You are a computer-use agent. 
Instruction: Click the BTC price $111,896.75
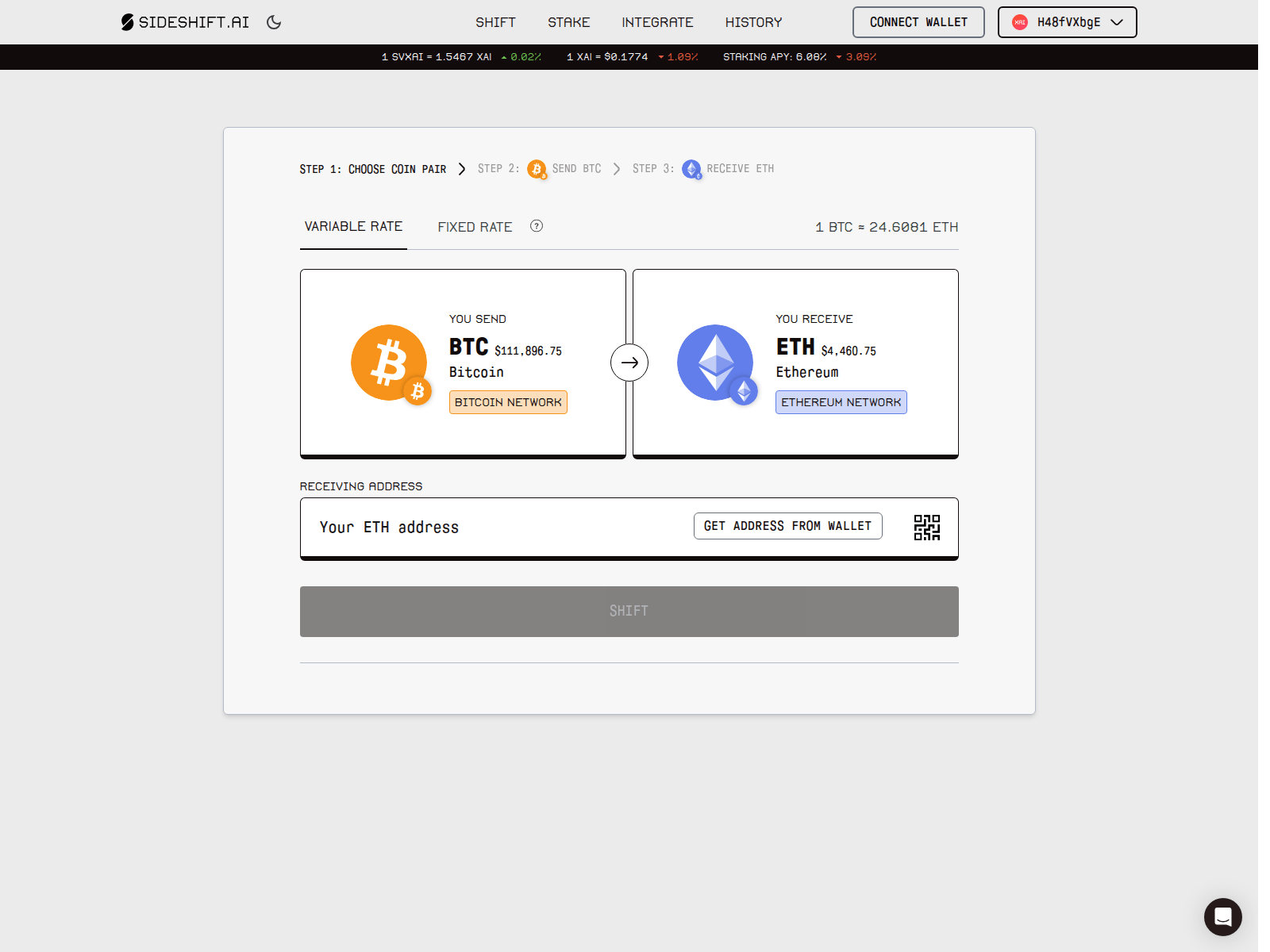528,351
